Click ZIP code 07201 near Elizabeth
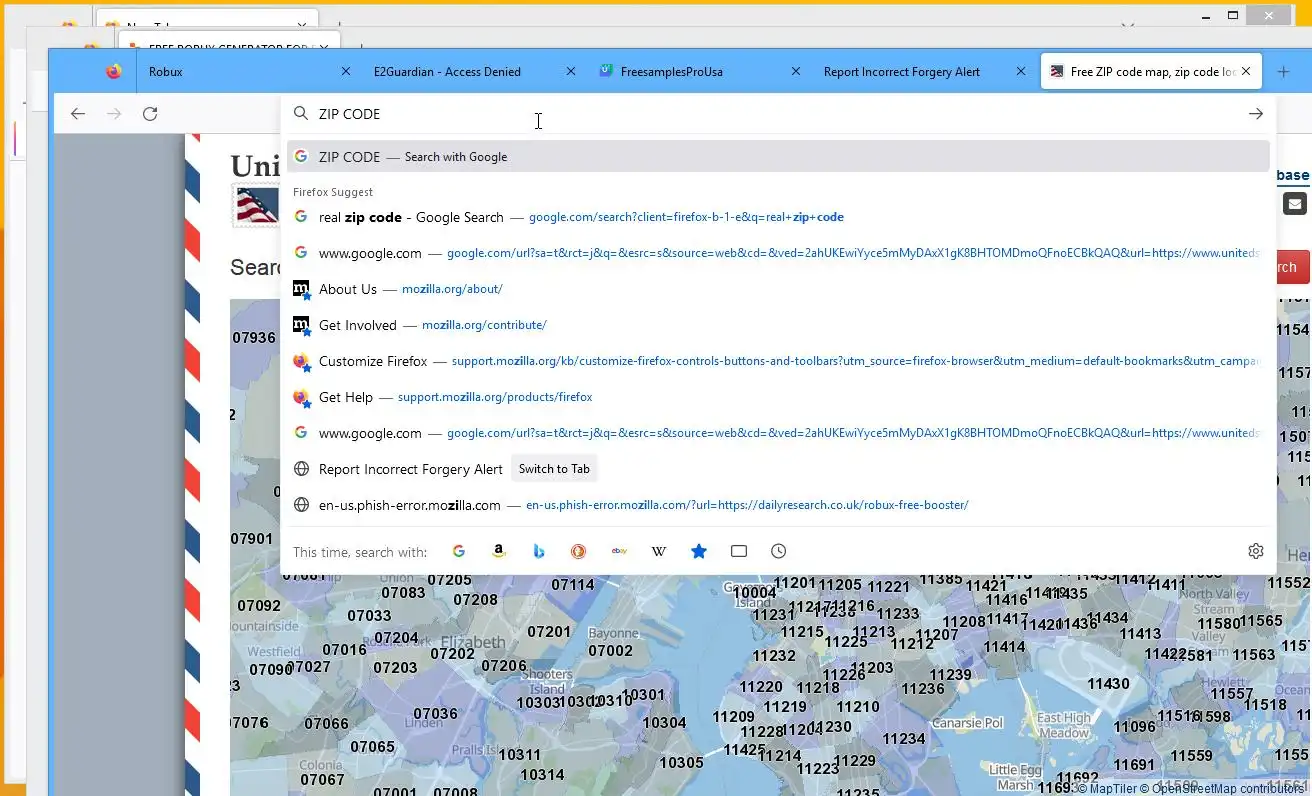The height and width of the screenshot is (796, 1312). tap(549, 632)
